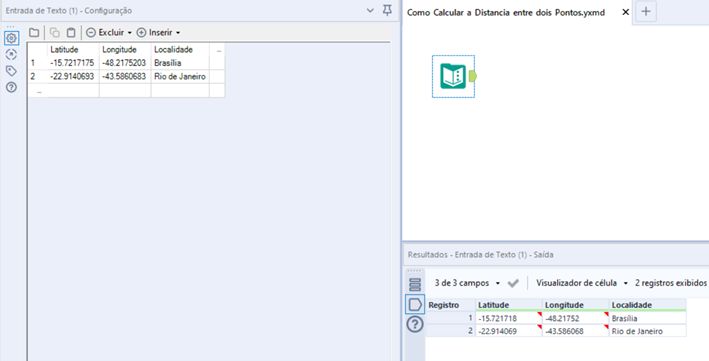This screenshot has width=709, height=361.
Task: Click the Longitude column header in configuration grid
Action: pyautogui.click(x=125, y=50)
